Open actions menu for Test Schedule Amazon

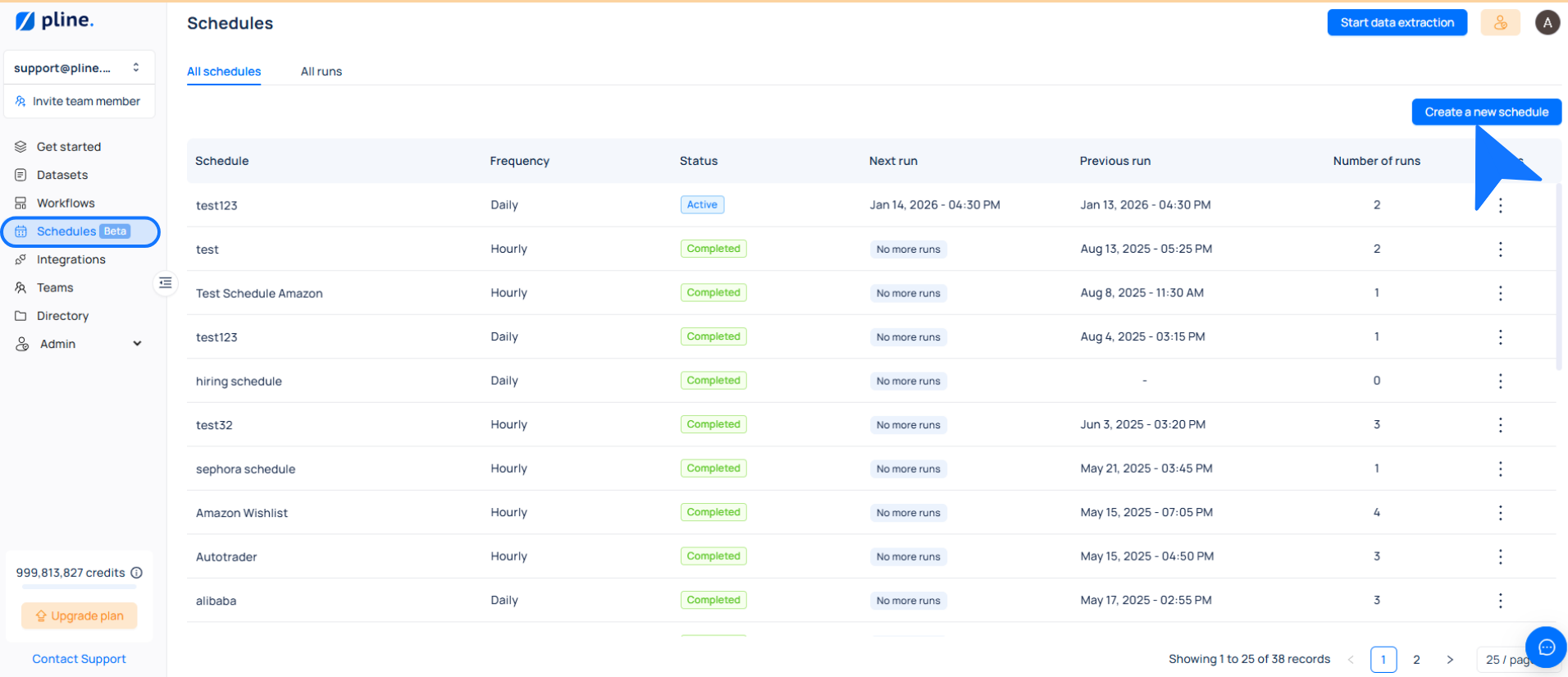click(1500, 293)
